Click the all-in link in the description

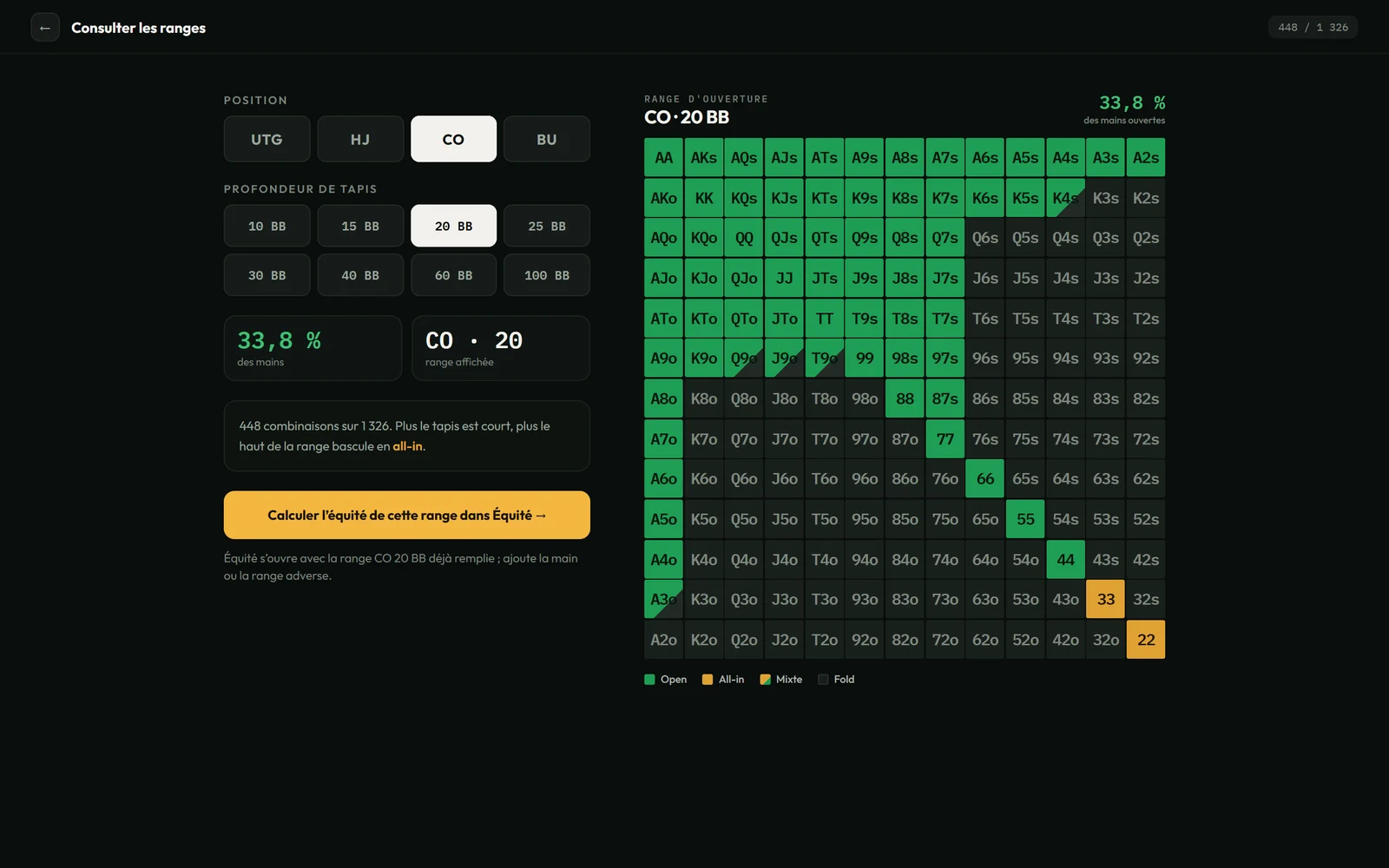(x=407, y=446)
